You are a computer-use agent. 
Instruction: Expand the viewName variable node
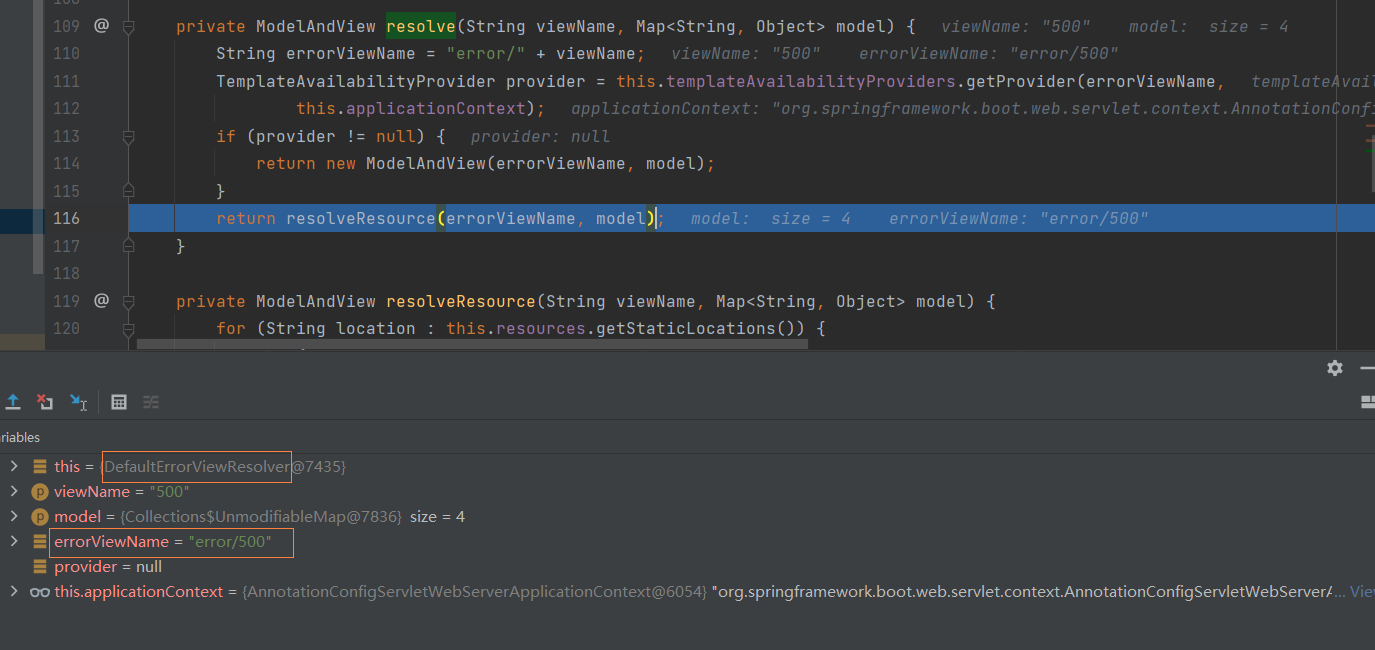[x=13, y=492]
